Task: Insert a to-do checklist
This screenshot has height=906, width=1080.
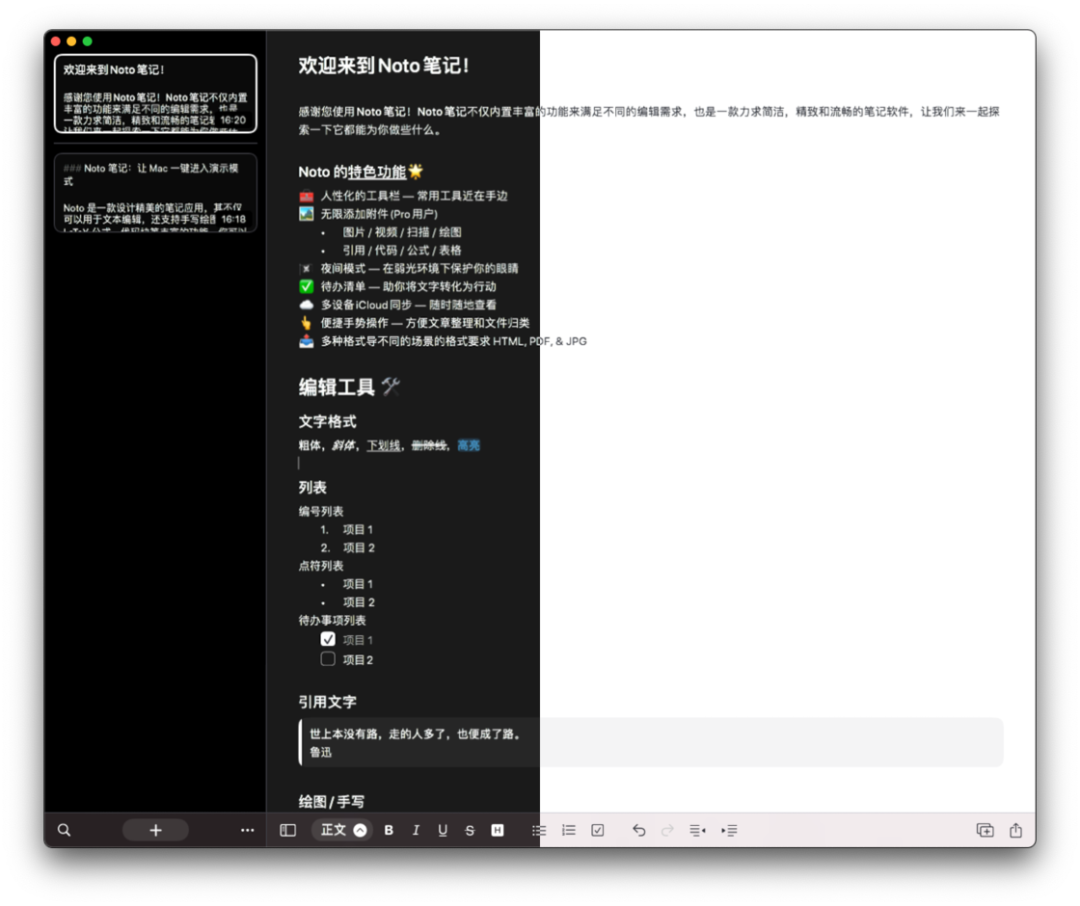Action: [598, 830]
